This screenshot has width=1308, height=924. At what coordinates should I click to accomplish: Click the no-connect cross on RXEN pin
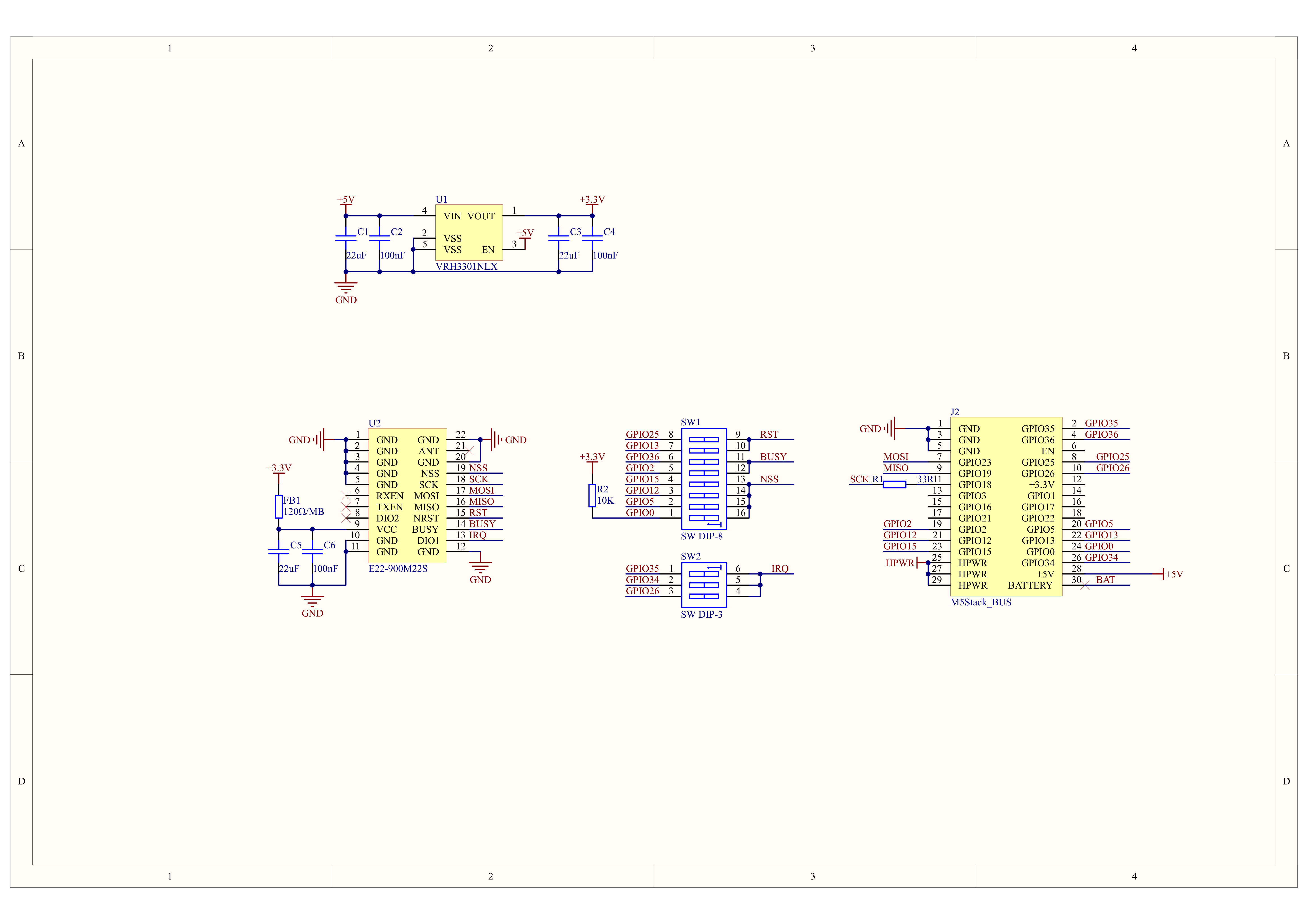pos(346,496)
